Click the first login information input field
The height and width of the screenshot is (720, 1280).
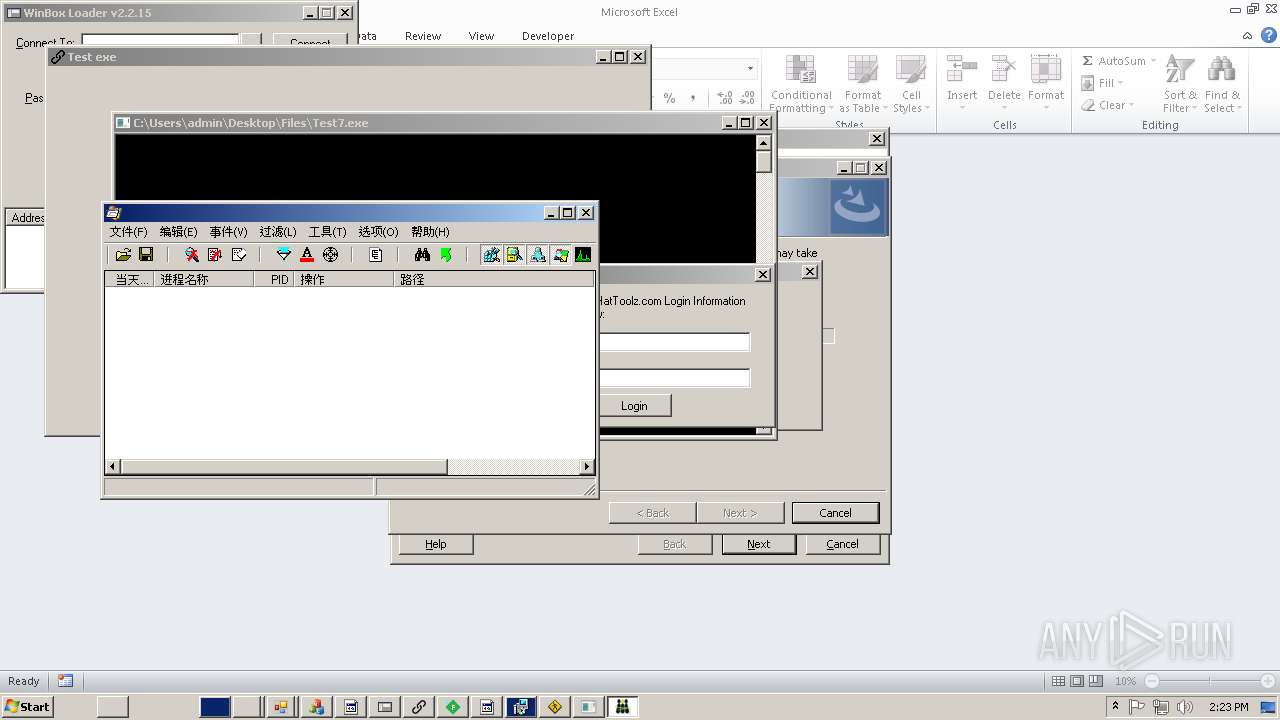tap(674, 342)
